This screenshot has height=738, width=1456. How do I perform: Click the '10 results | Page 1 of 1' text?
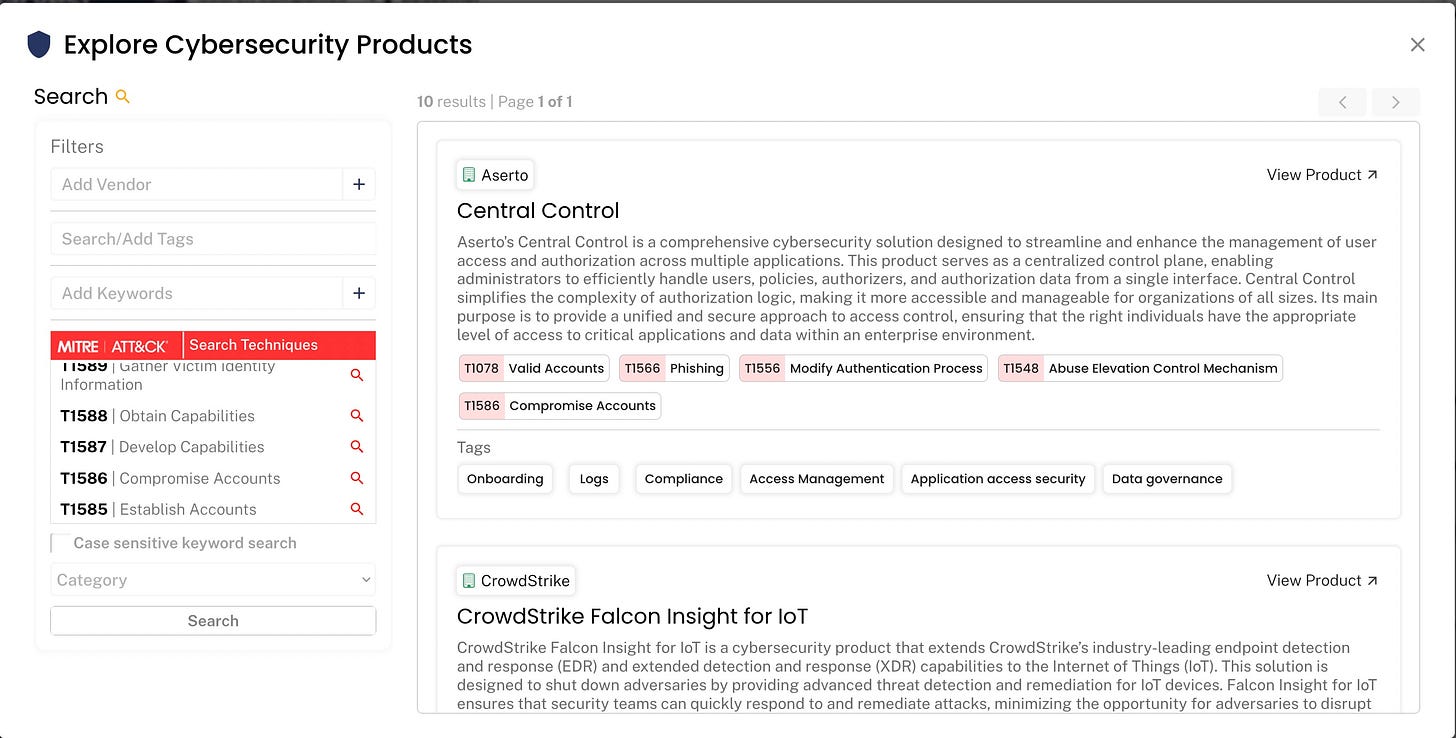495,102
